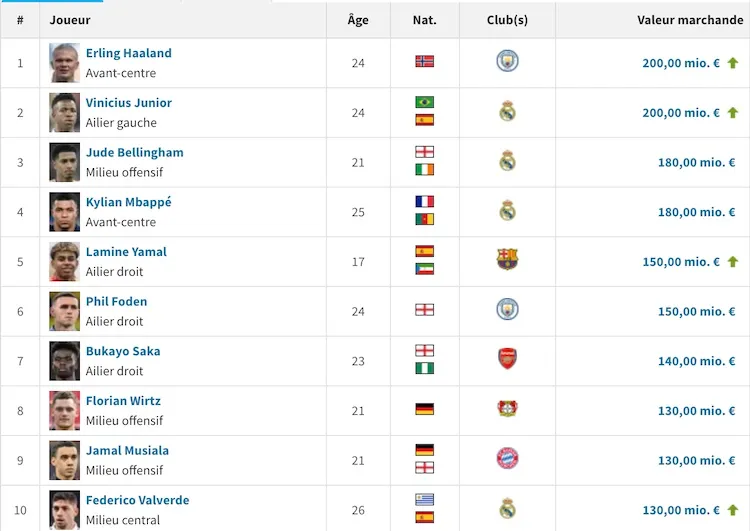The height and width of the screenshot is (531, 750).
Task: Click Vinicius Junior's portrait thumbnail
Action: [65, 112]
